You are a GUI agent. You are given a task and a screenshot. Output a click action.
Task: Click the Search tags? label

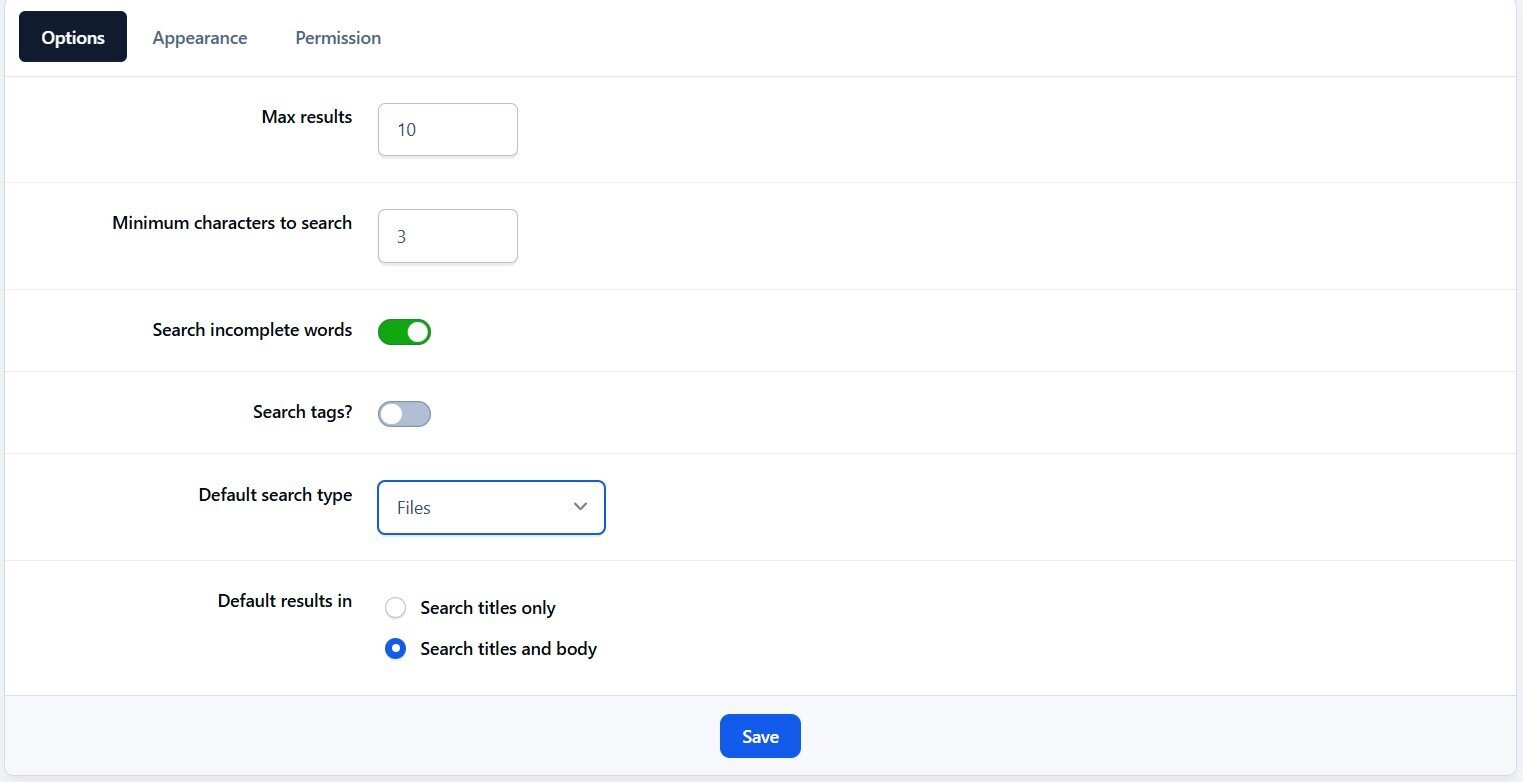(302, 412)
